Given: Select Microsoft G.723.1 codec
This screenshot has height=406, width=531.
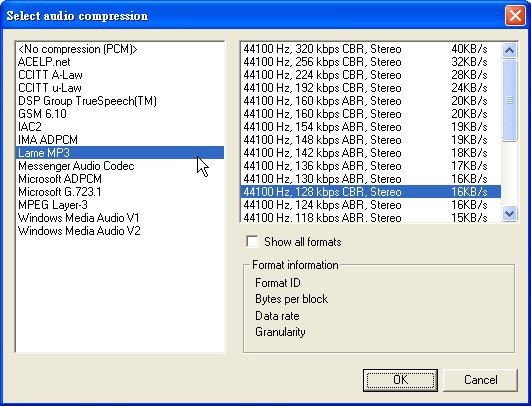Looking at the screenshot, I should (x=120, y=192).
